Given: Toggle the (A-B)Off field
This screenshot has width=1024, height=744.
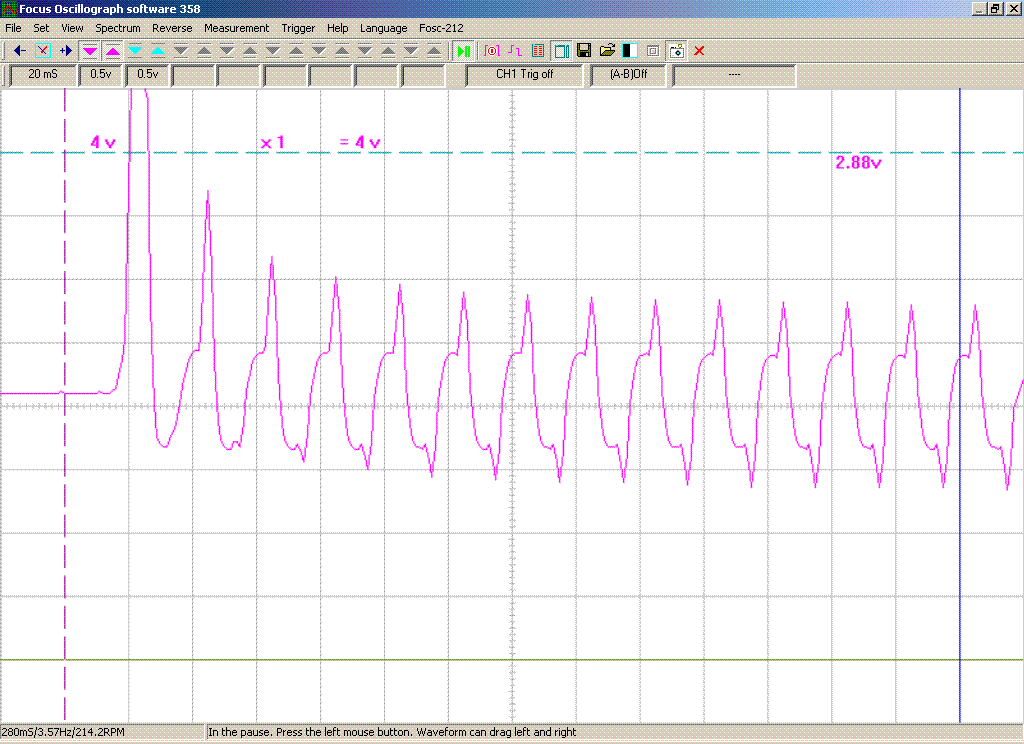Looking at the screenshot, I should [x=628, y=74].
